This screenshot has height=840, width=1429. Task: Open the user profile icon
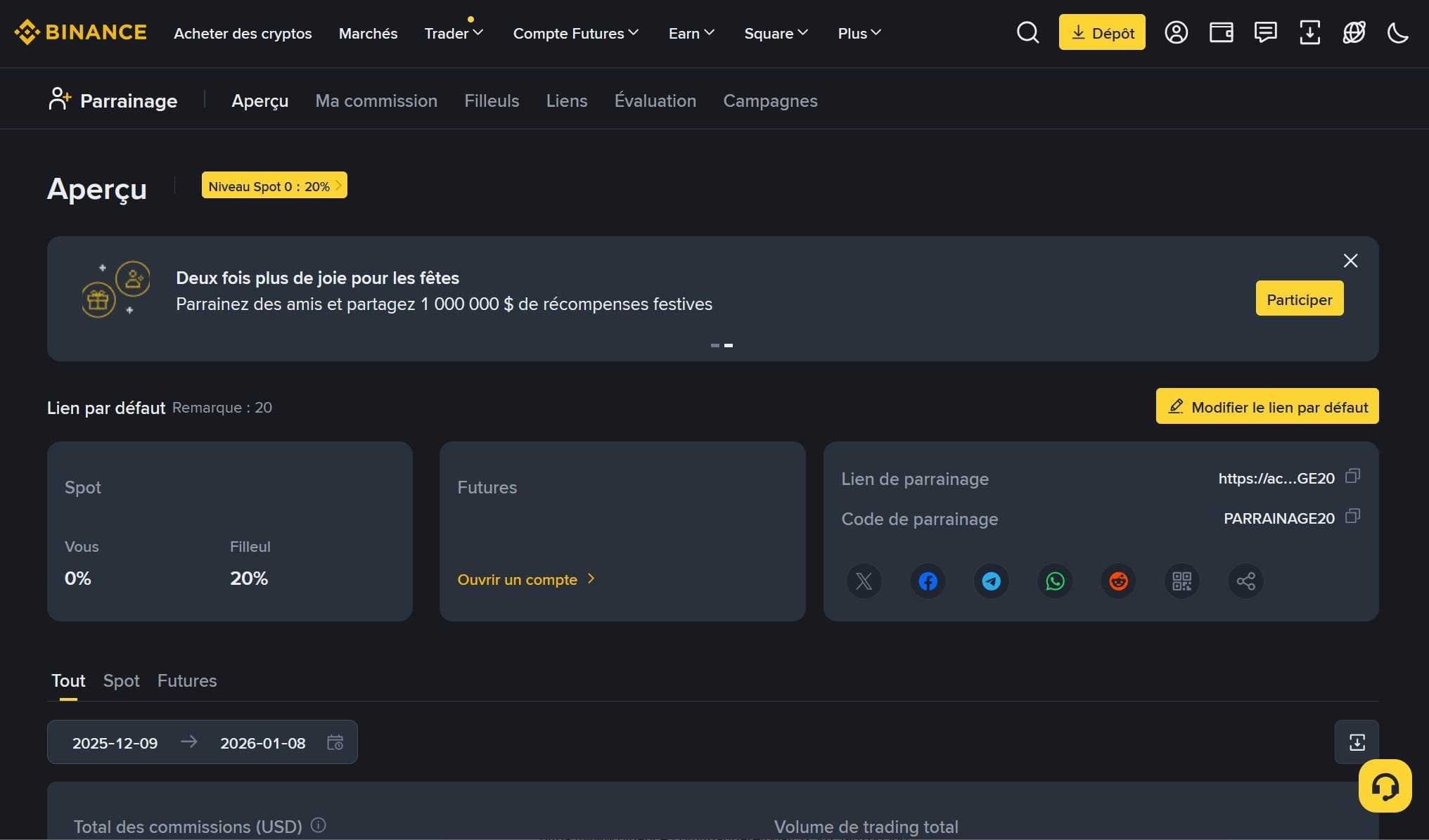tap(1176, 32)
